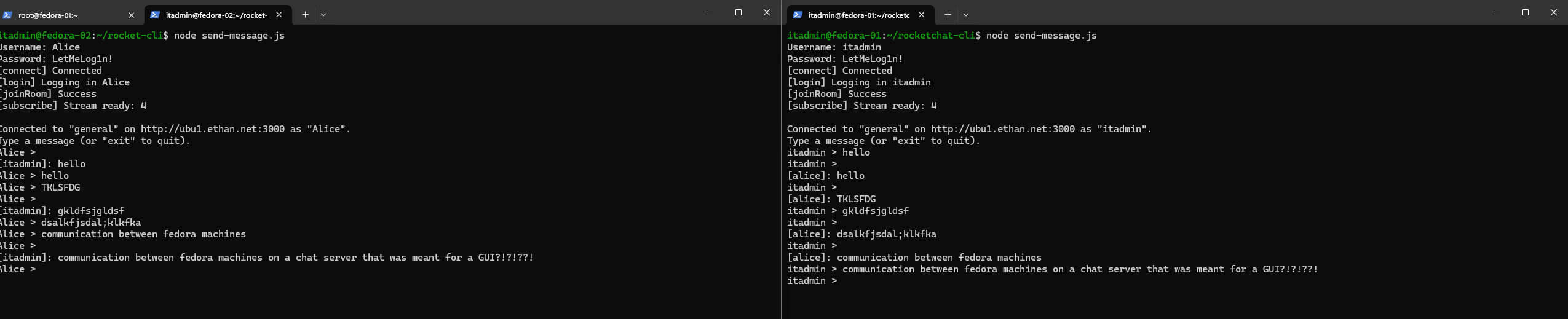Viewport: 1568px width, 319px height.
Task: Add new tab in right terminal window
Action: [x=948, y=15]
